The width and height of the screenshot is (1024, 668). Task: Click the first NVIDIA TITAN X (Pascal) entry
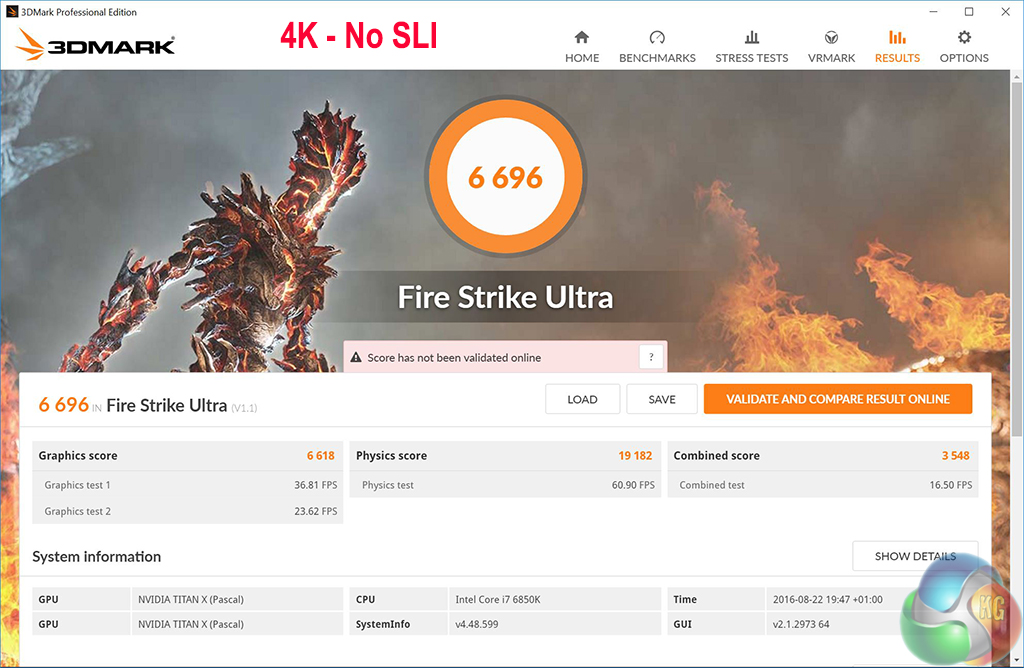[191, 599]
